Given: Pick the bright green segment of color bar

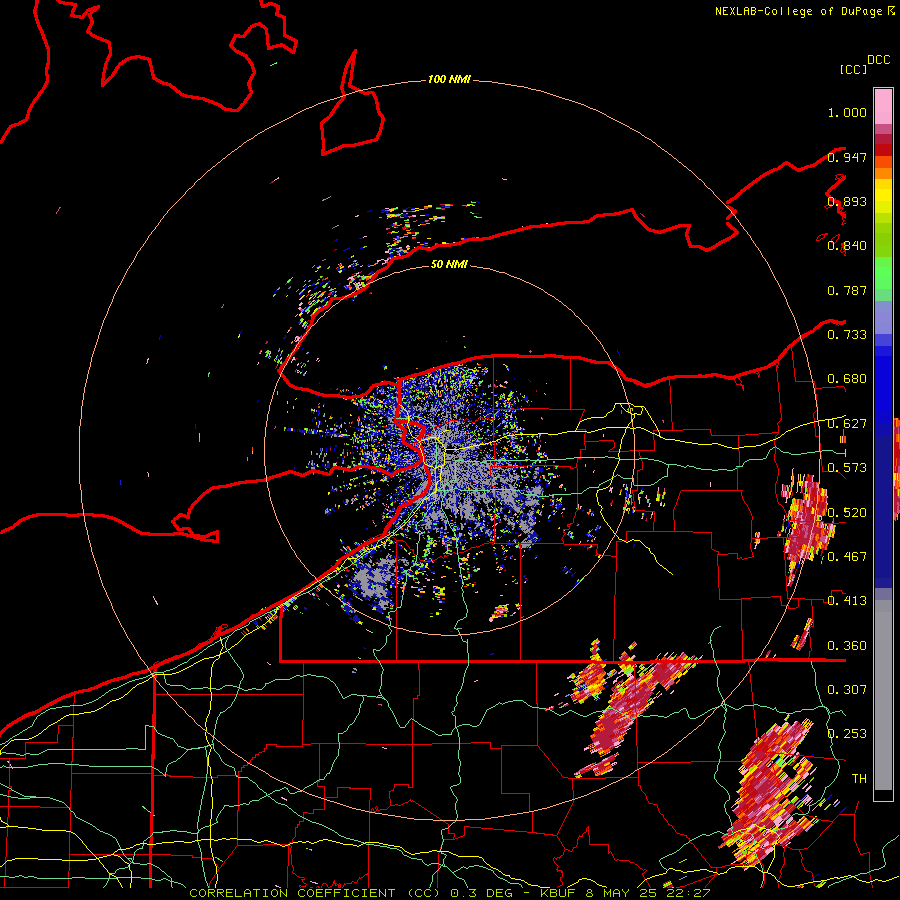Looking at the screenshot, I should tap(883, 273).
